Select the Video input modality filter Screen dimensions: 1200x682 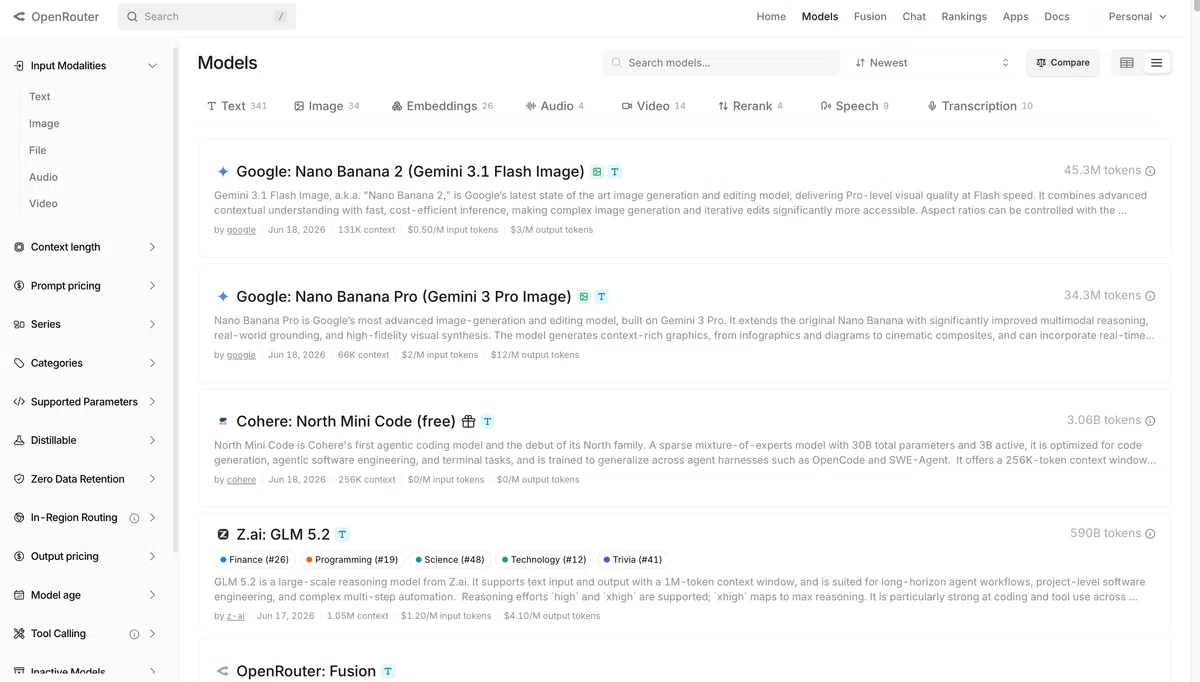[43, 204]
